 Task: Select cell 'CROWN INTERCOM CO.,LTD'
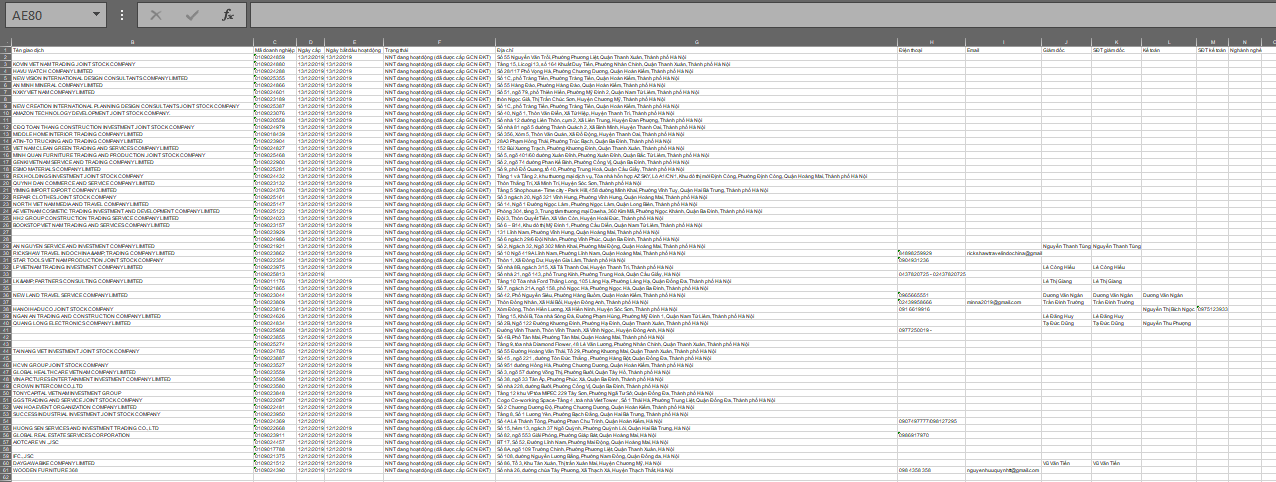(132, 387)
